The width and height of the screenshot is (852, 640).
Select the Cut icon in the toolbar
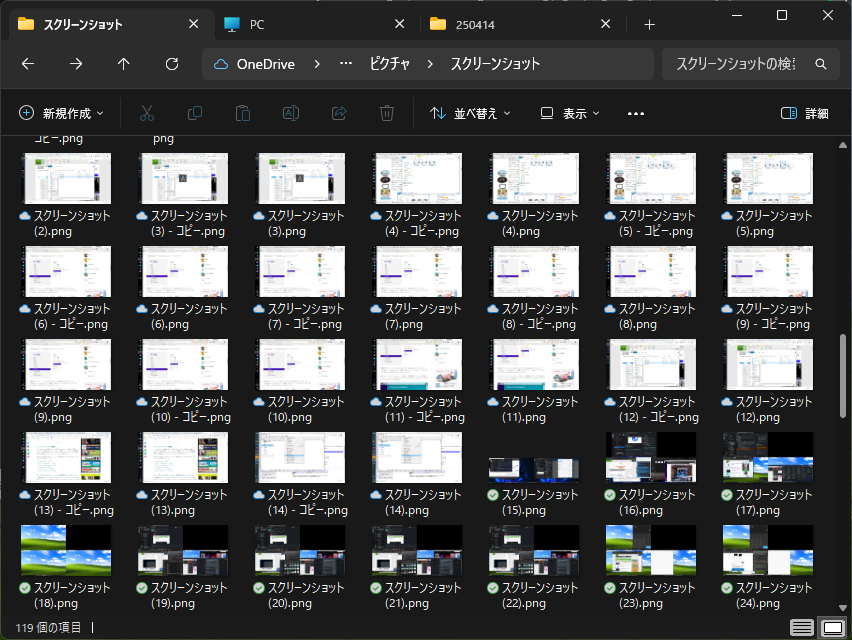pos(146,113)
